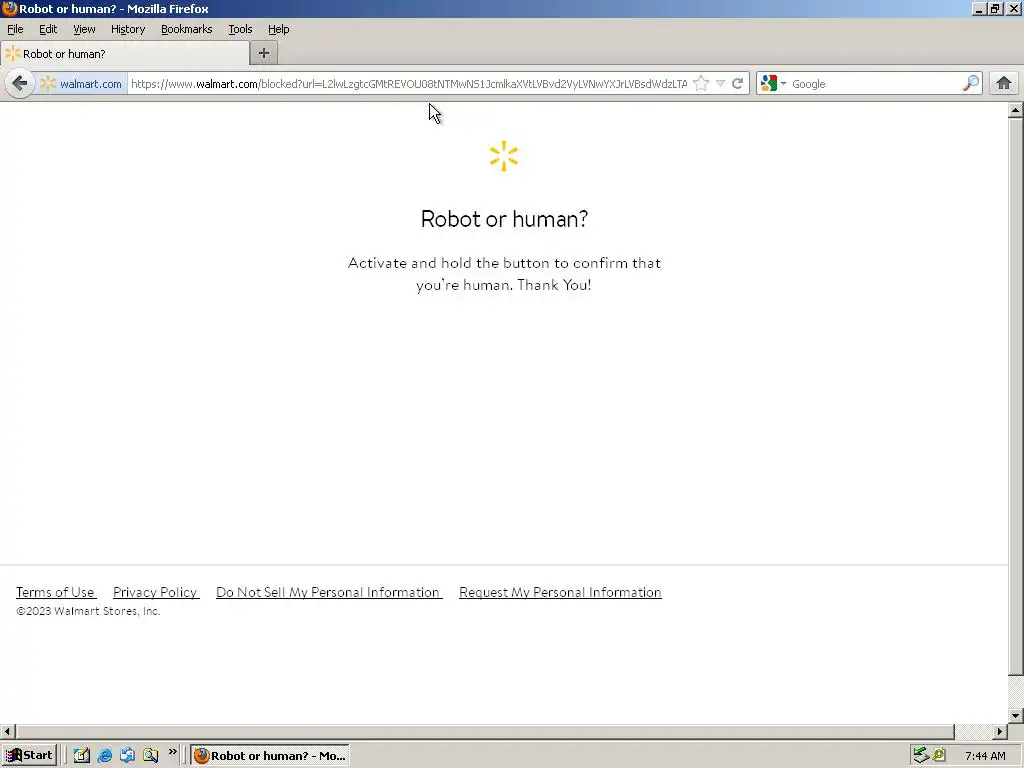Screen dimensions: 1024x768
Task: Select the 'Robot or human?' tab
Action: (x=124, y=54)
